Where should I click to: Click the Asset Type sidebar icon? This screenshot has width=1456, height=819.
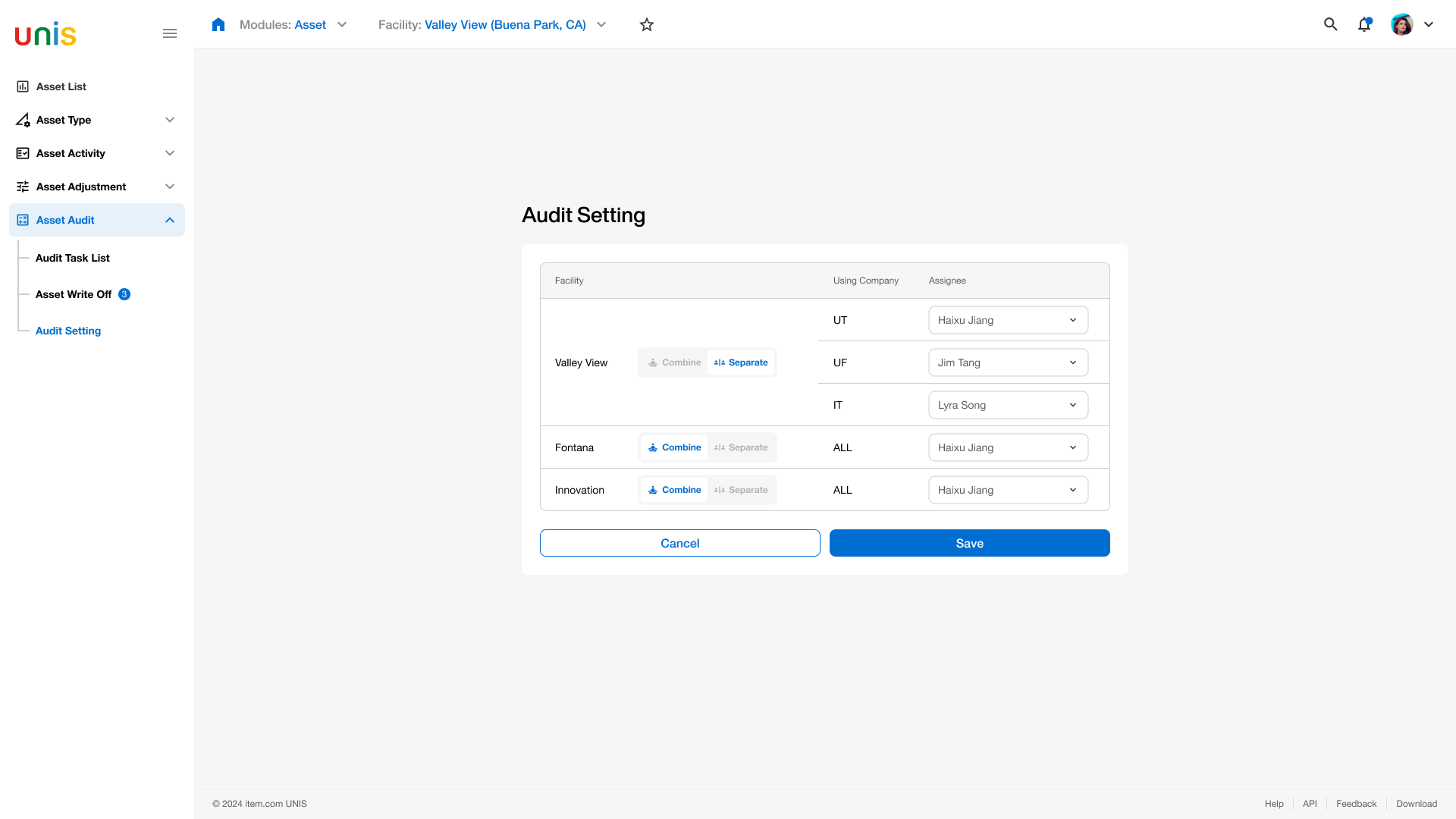tap(23, 120)
